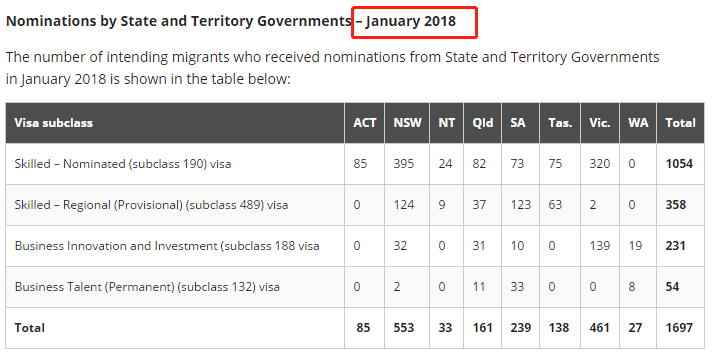
Task: Select the NSW column header
Action: (x=407, y=123)
